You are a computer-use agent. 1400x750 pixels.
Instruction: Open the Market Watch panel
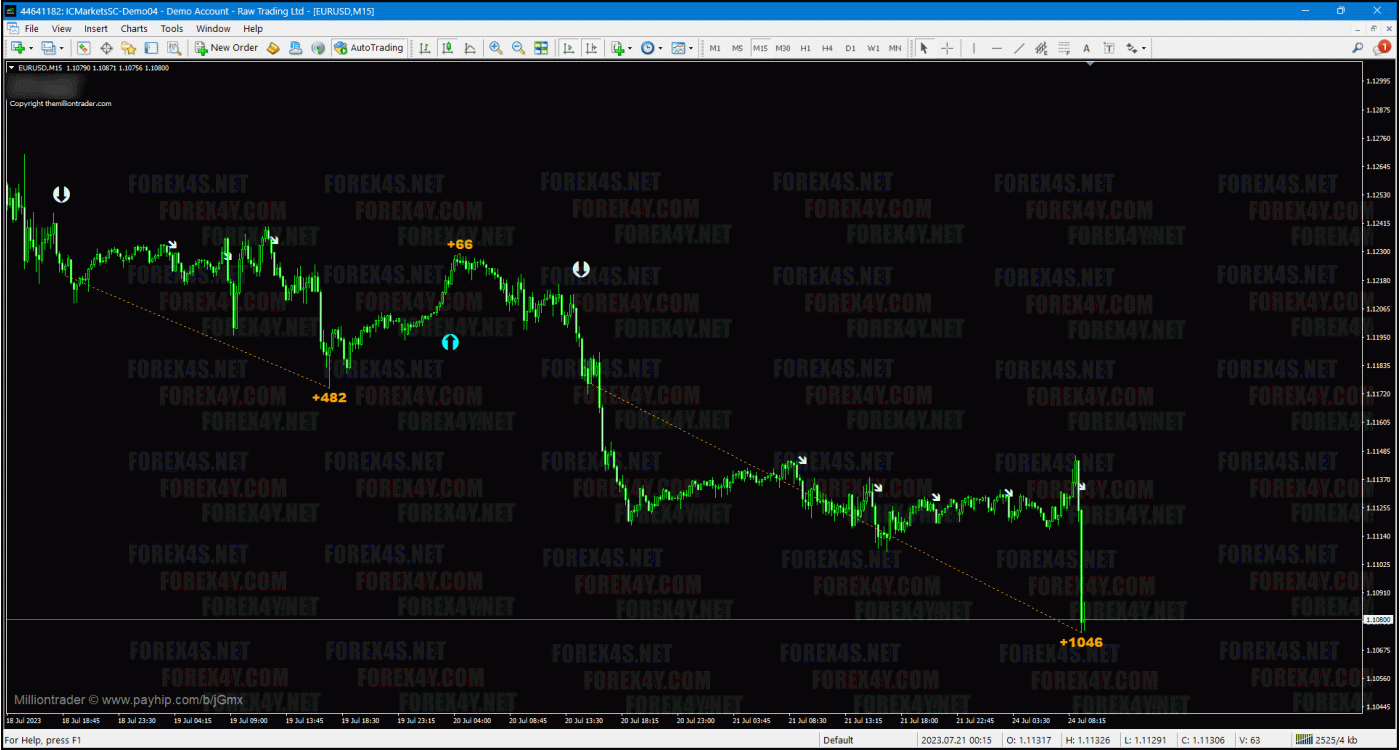click(84, 48)
